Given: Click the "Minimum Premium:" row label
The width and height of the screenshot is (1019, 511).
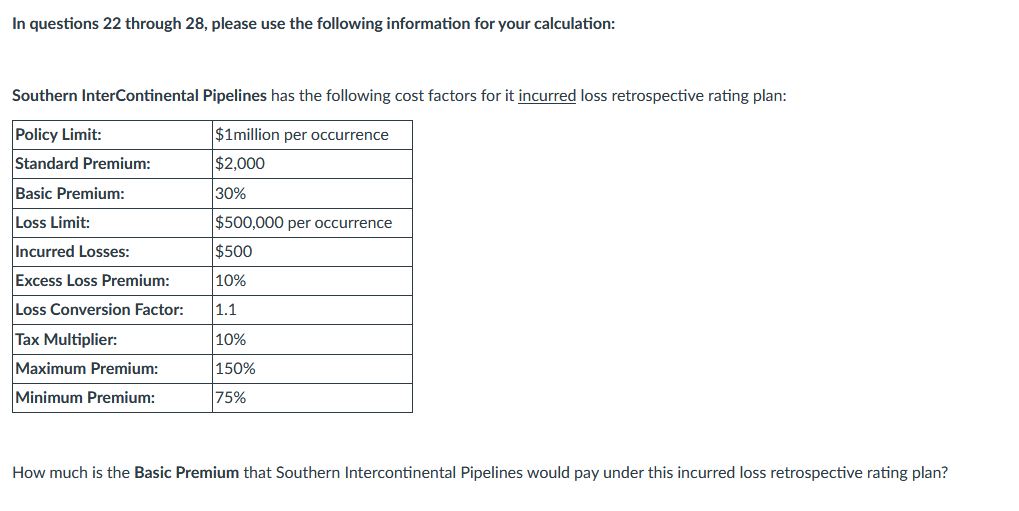Looking at the screenshot, I should click(x=85, y=397).
